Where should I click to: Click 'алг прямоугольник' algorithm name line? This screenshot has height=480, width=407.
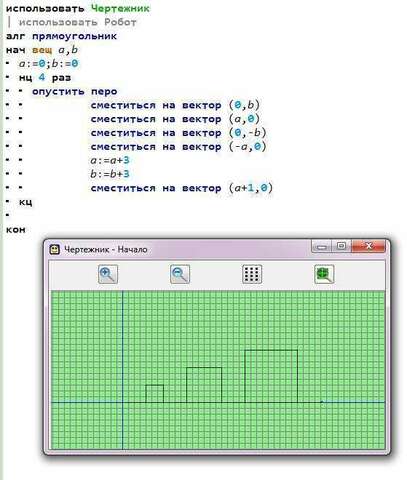click(x=61, y=36)
